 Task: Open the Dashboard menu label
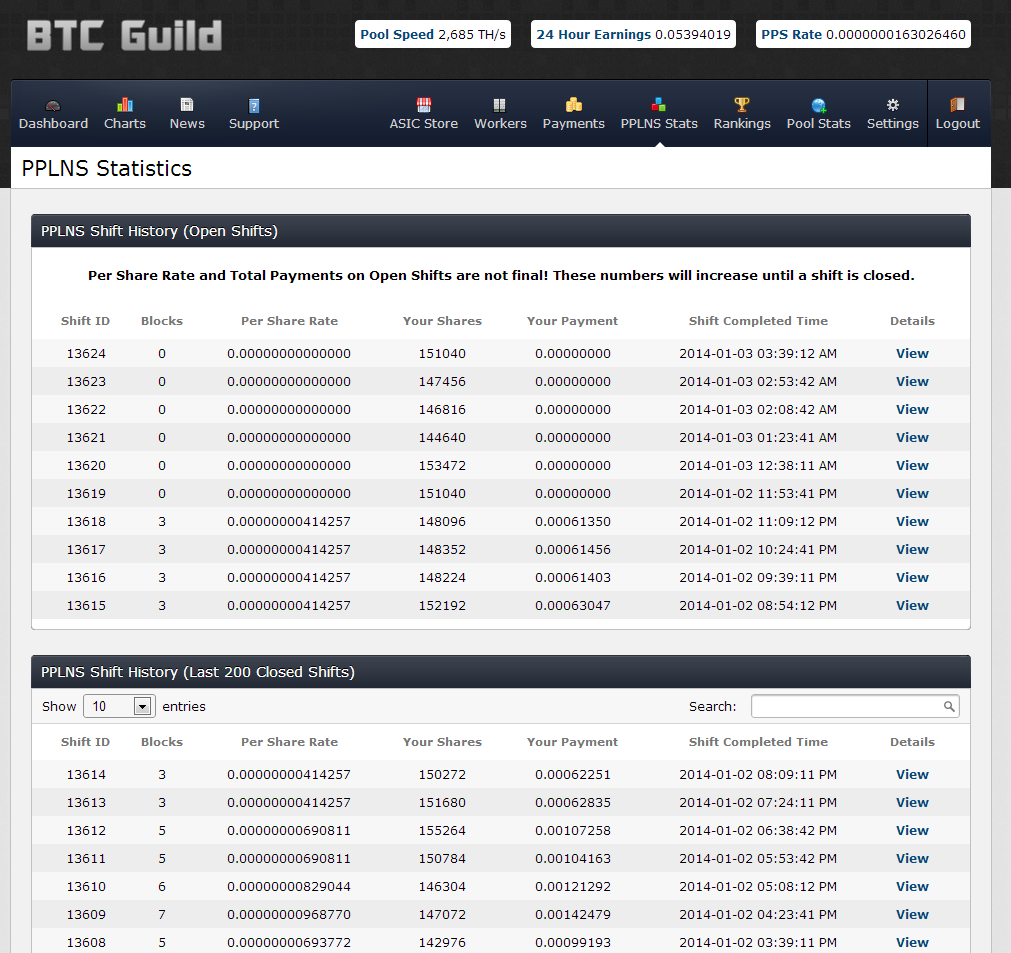[x=53, y=123]
